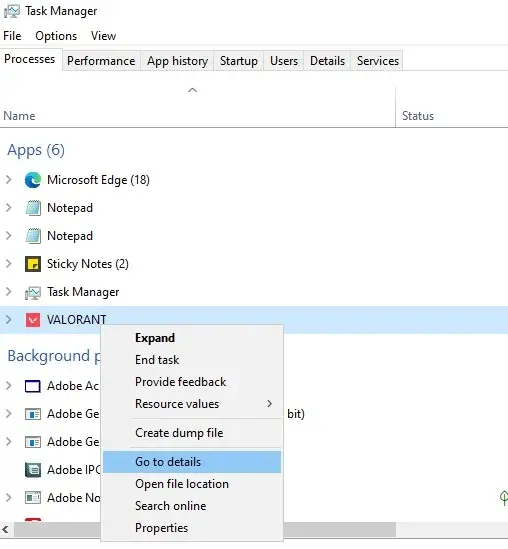
Task: Switch to the Startup tab
Action: click(239, 61)
